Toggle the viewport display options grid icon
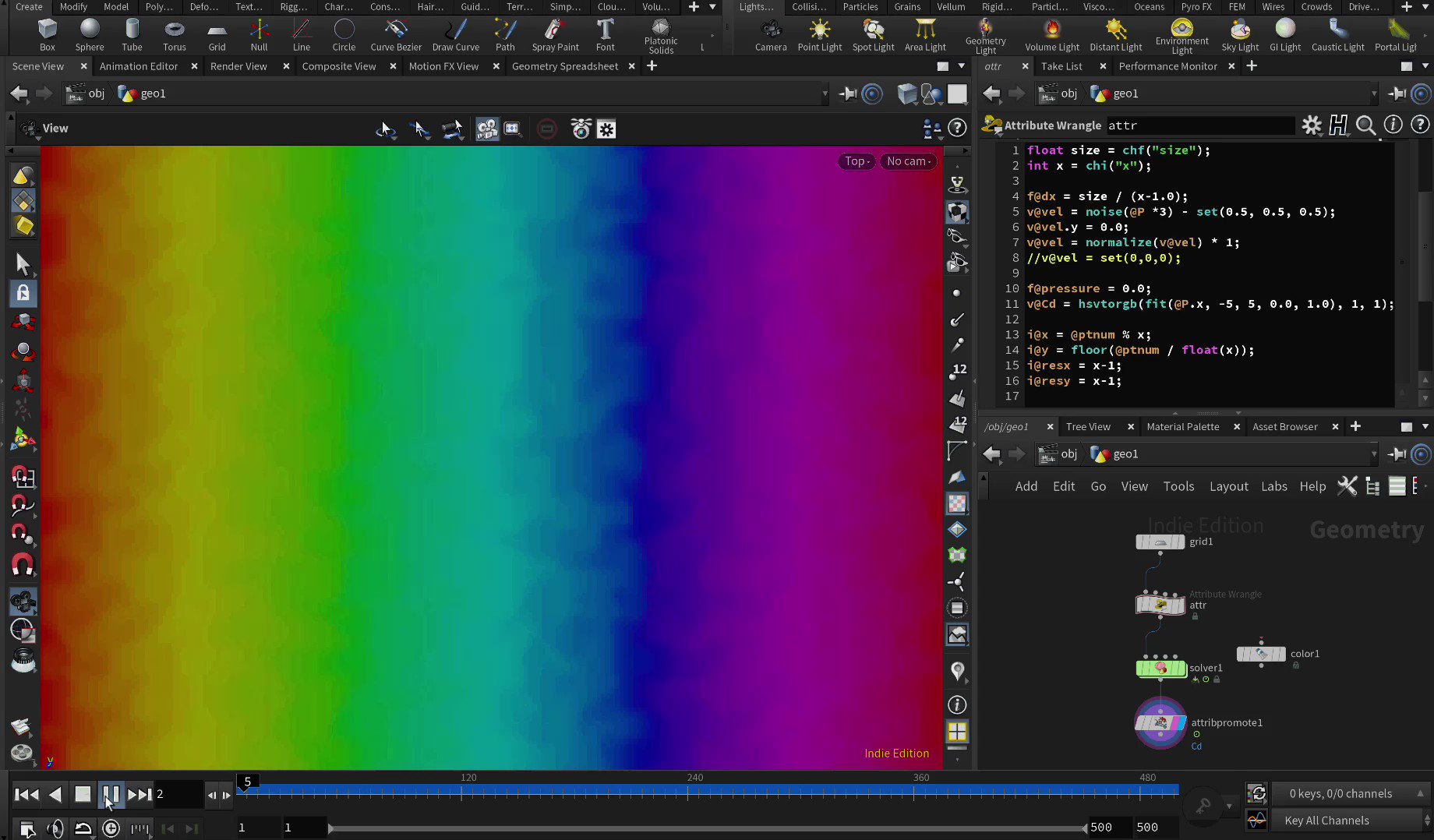The image size is (1434, 840). pyautogui.click(x=957, y=732)
